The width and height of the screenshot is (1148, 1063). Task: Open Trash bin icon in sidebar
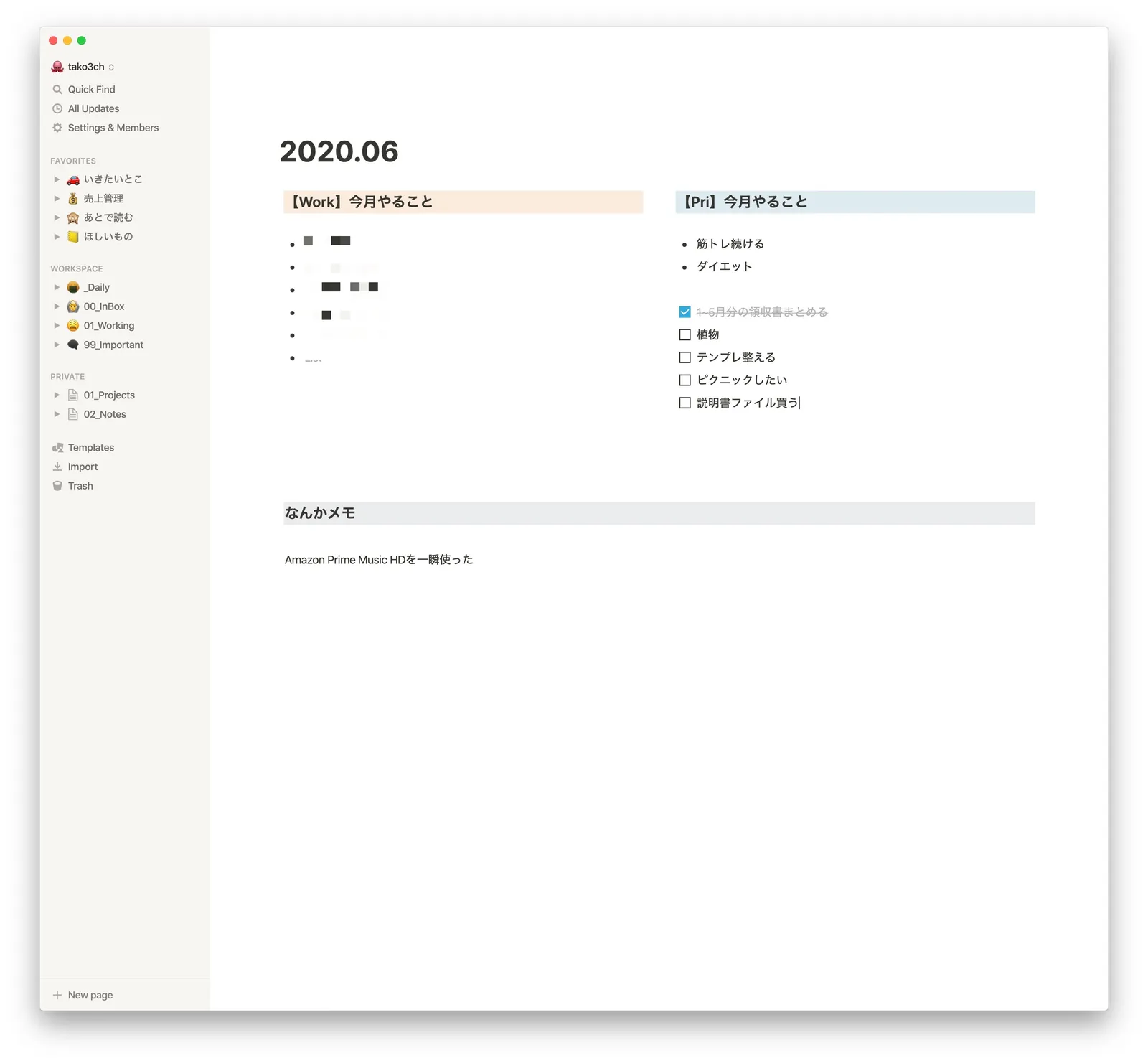(x=57, y=486)
